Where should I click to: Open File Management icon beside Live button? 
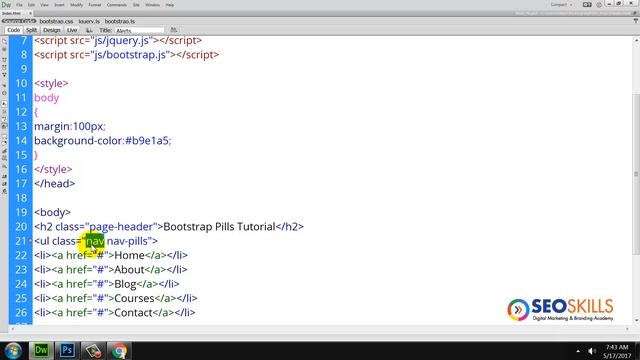(x=89, y=30)
